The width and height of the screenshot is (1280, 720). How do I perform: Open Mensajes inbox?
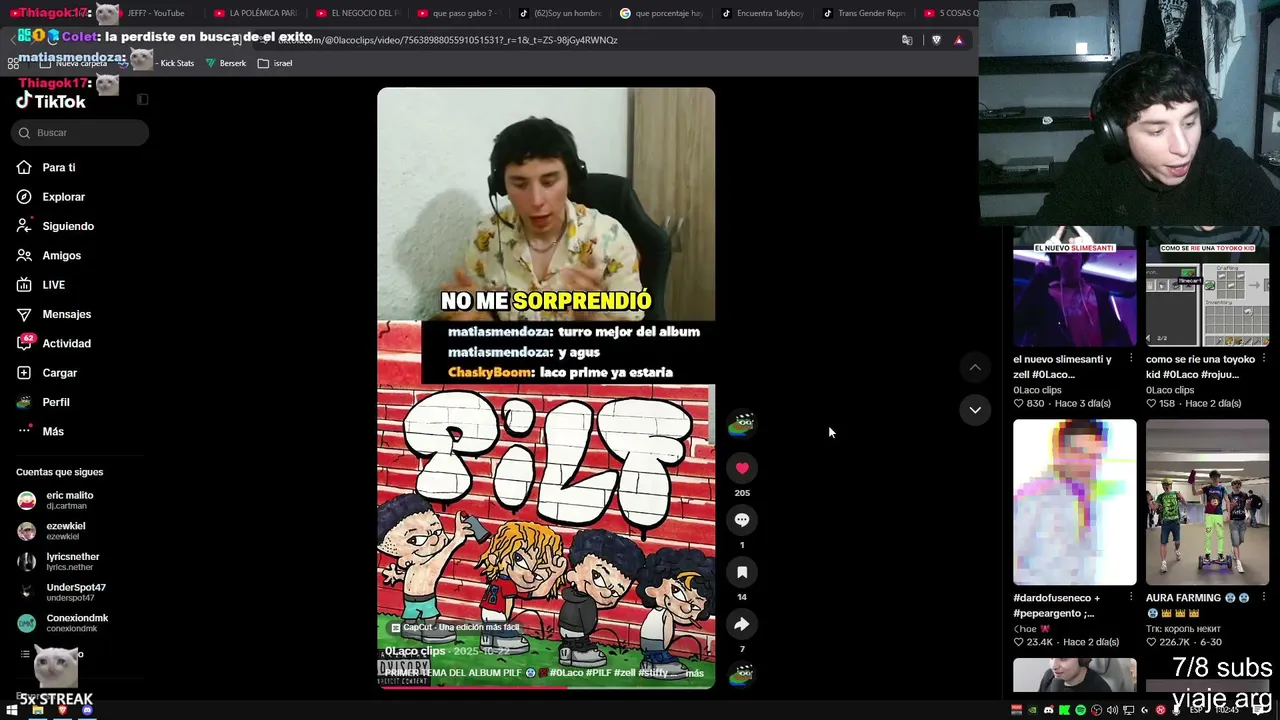pos(67,314)
